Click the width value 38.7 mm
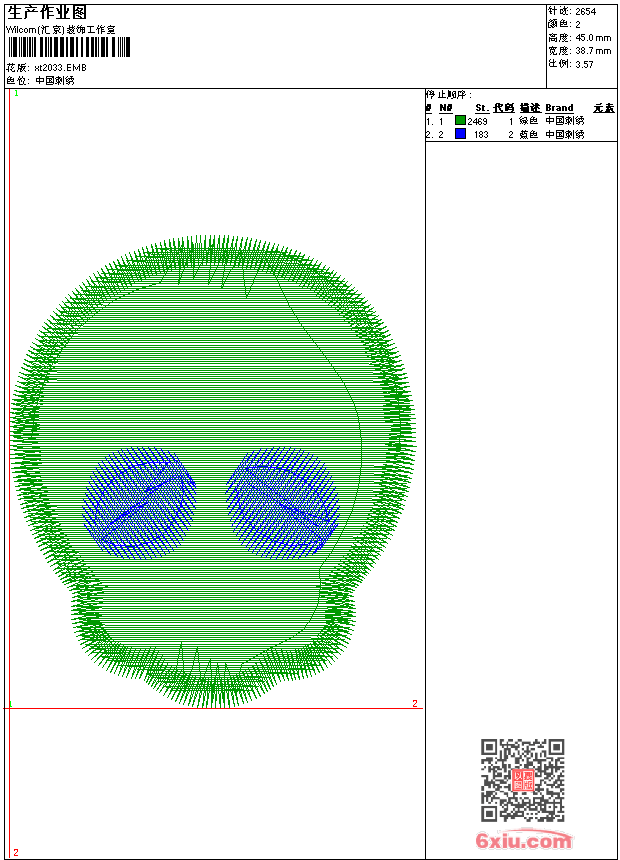Viewport: 620px width, 860px height. tap(592, 50)
